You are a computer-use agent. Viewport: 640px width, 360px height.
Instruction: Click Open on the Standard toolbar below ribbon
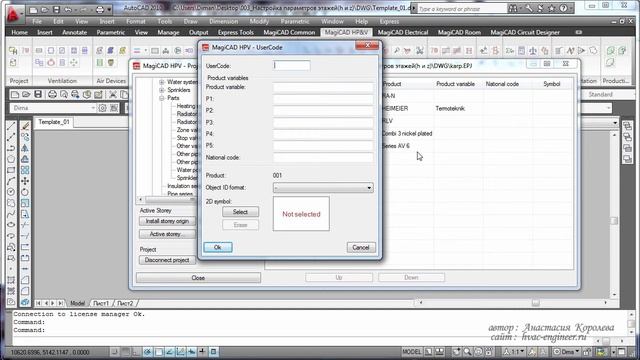pyautogui.click(x=26, y=95)
